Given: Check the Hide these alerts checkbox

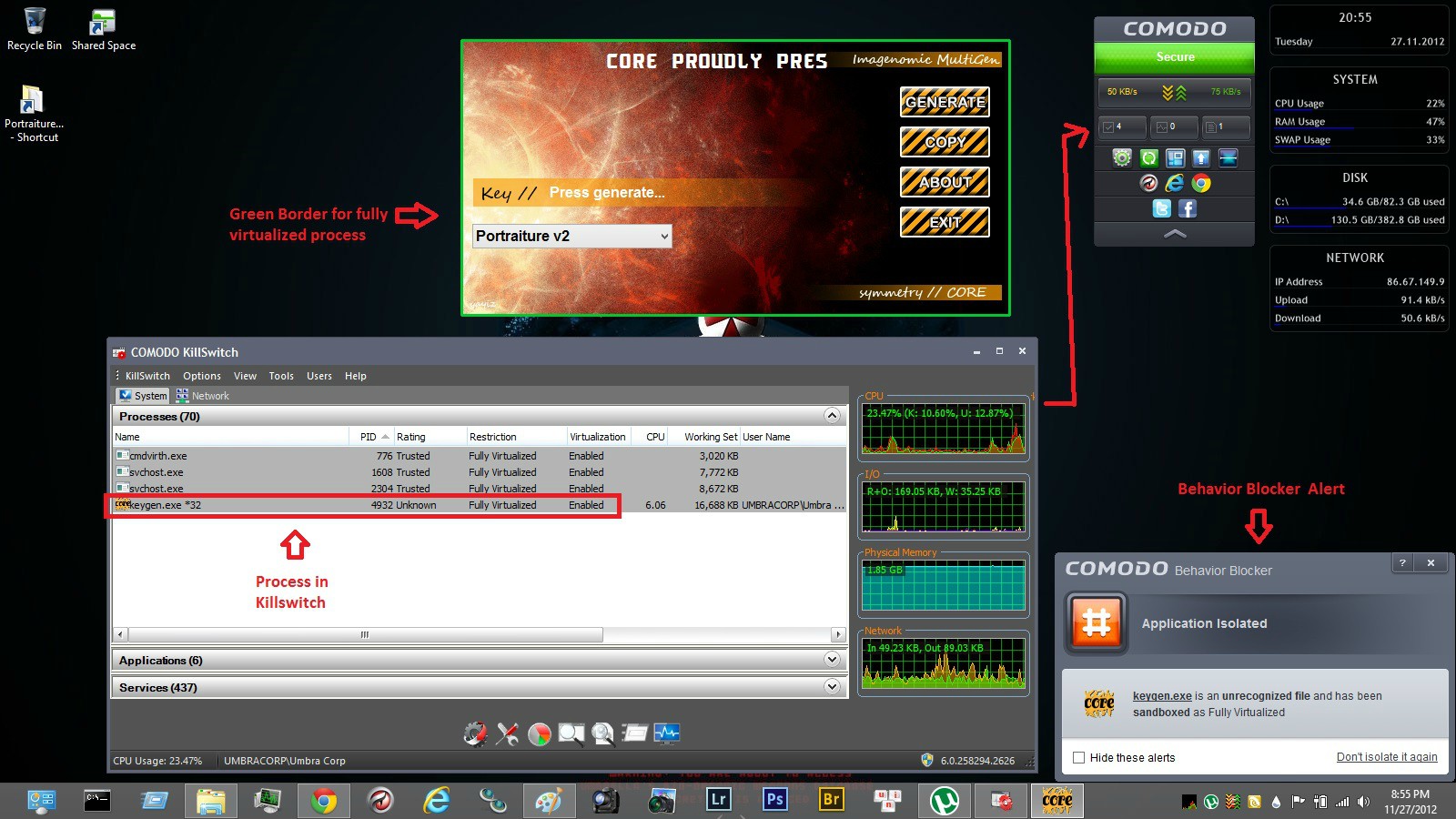Looking at the screenshot, I should (1079, 757).
